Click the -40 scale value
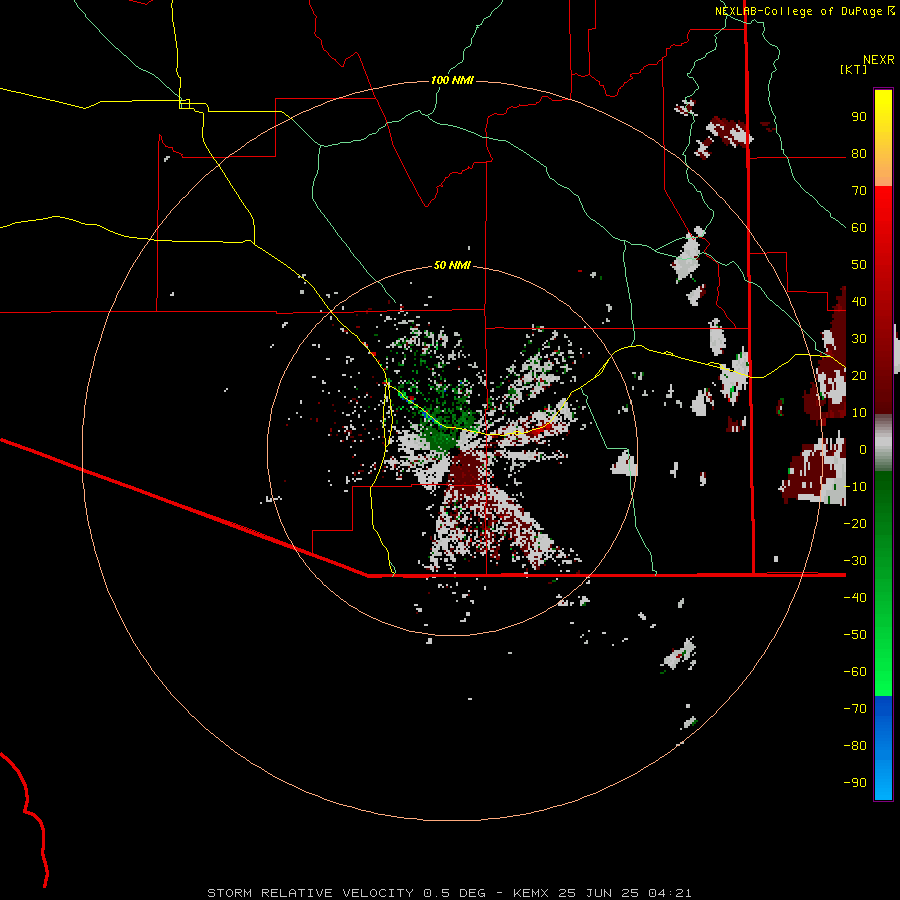Image resolution: width=900 pixels, height=900 pixels. (855, 598)
